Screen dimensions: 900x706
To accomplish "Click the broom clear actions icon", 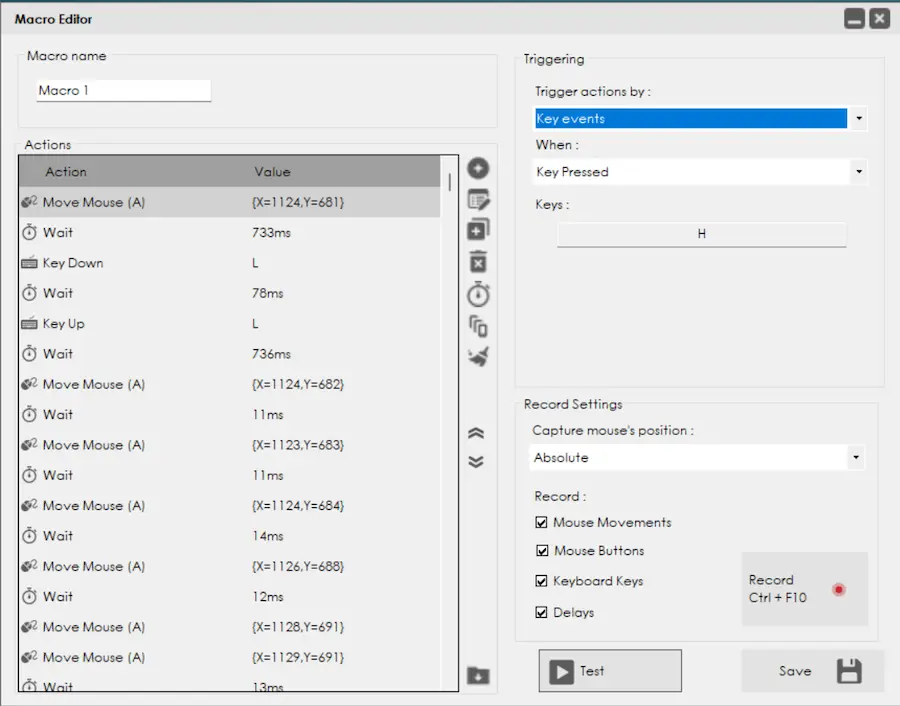I will pyautogui.click(x=478, y=356).
